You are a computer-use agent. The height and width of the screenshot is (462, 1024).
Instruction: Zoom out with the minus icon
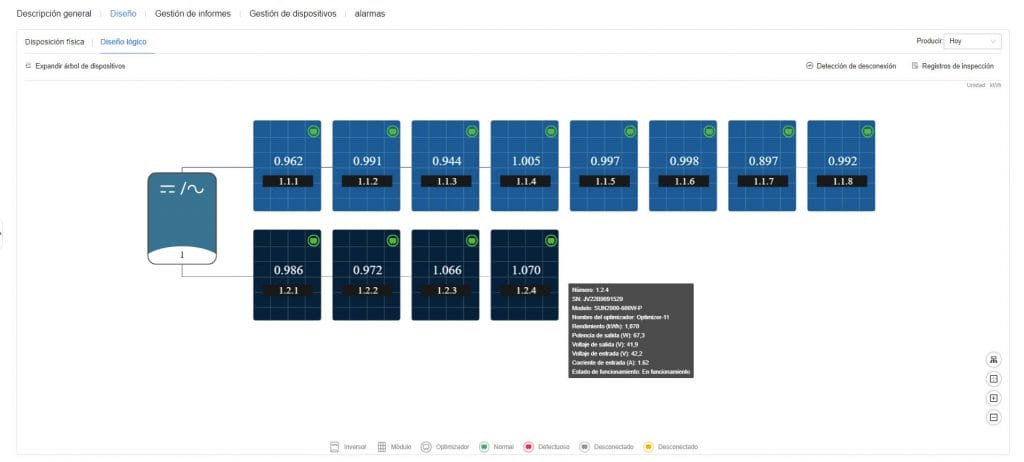coord(993,417)
